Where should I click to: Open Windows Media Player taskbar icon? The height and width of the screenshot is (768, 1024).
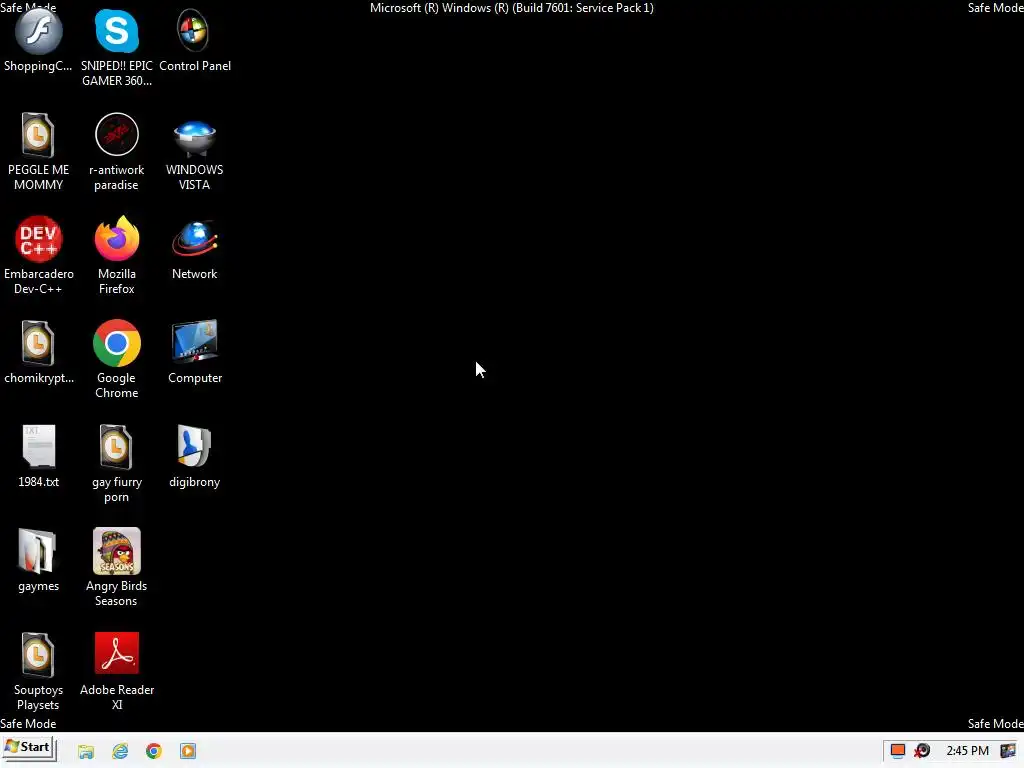pos(188,751)
